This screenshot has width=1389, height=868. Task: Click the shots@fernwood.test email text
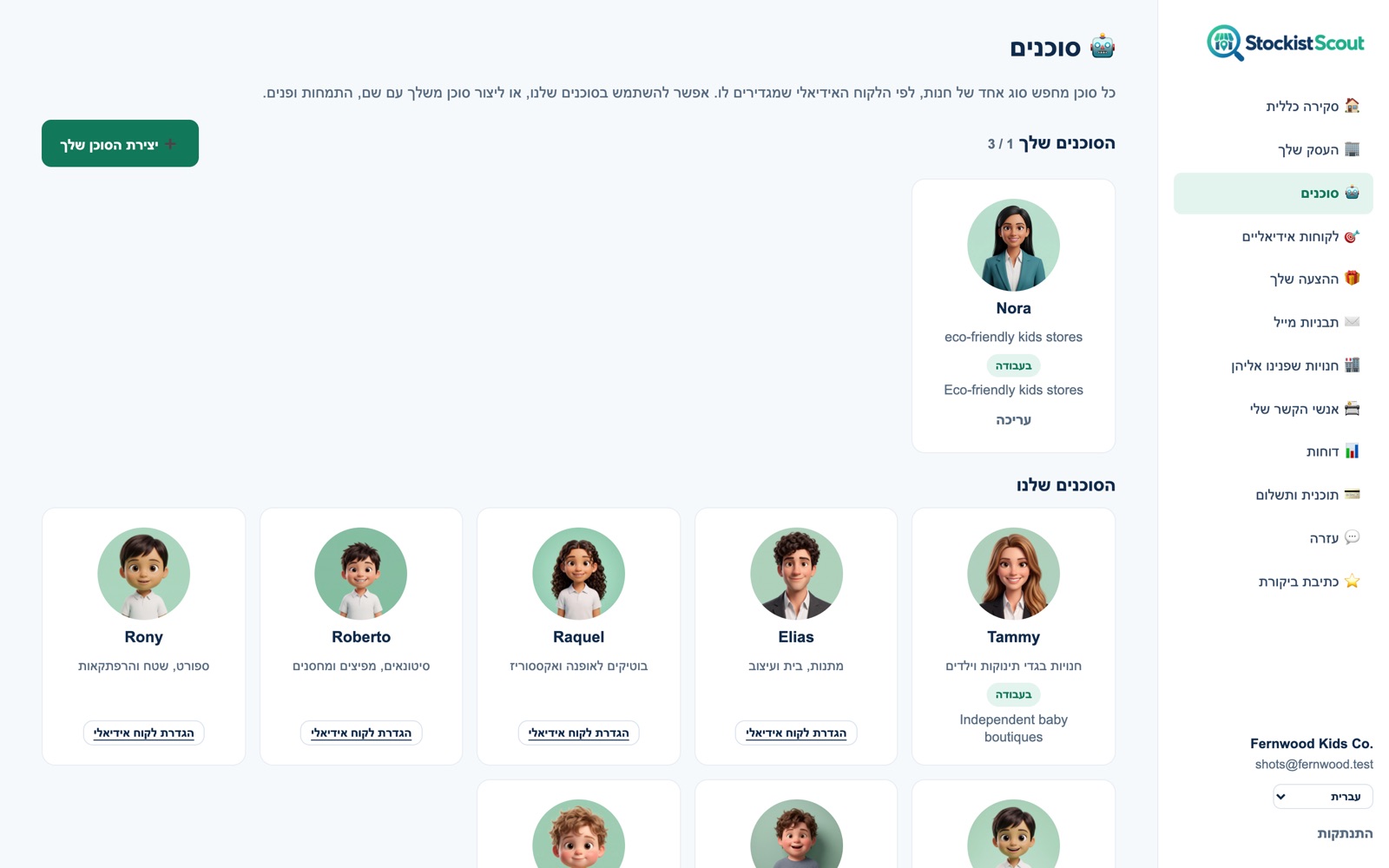click(x=1314, y=765)
